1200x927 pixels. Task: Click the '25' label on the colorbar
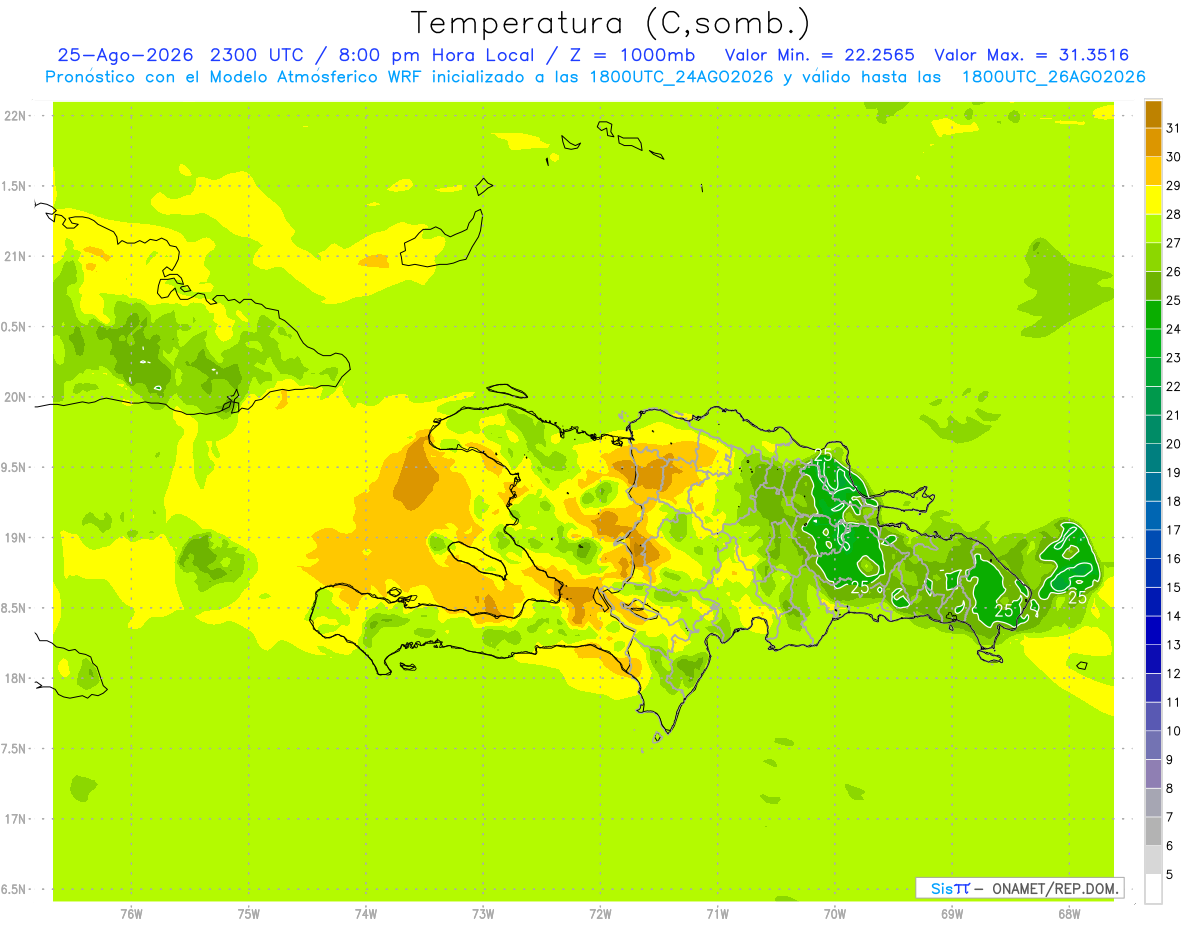(x=1174, y=301)
